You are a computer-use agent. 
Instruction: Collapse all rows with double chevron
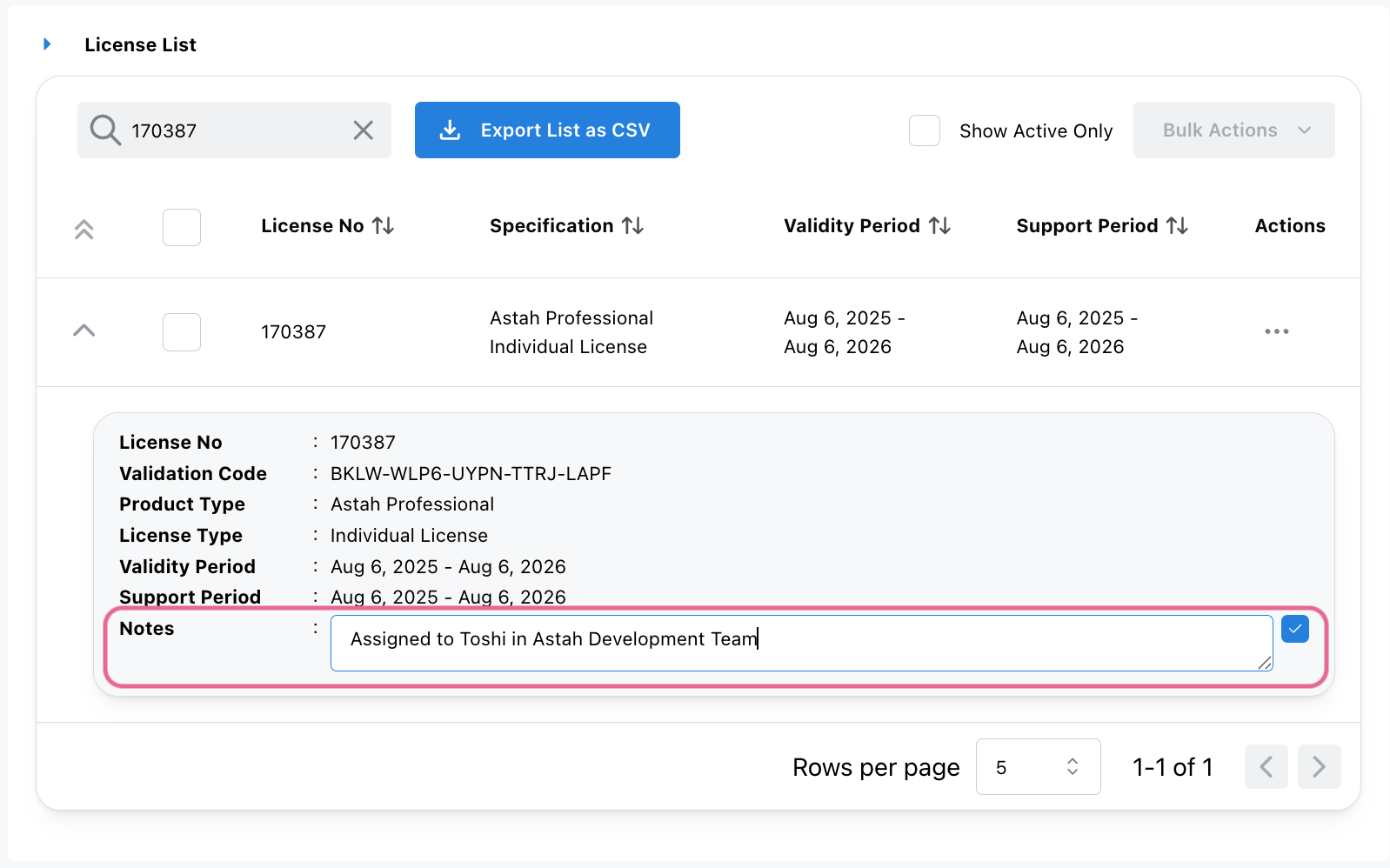84,229
